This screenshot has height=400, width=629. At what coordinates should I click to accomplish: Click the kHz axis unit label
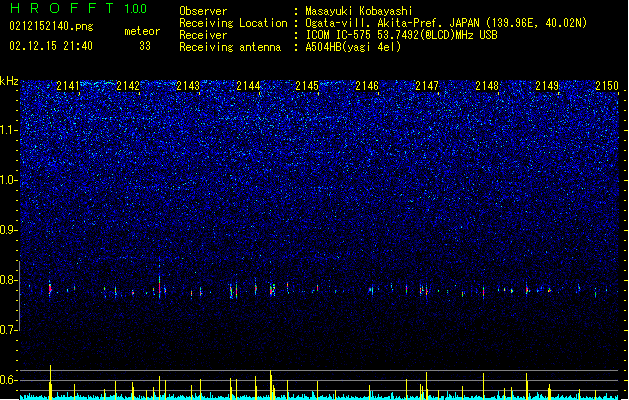(9, 81)
